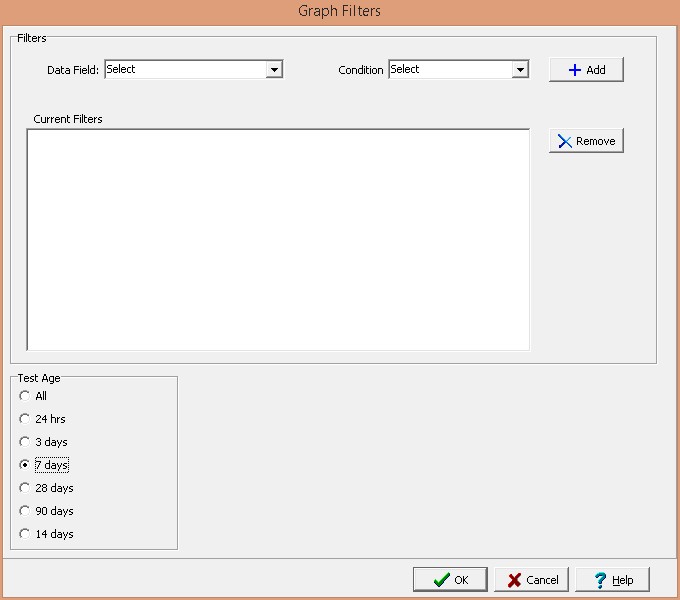Open the Condition dropdown arrow
This screenshot has height=600, width=680.
(x=519, y=70)
